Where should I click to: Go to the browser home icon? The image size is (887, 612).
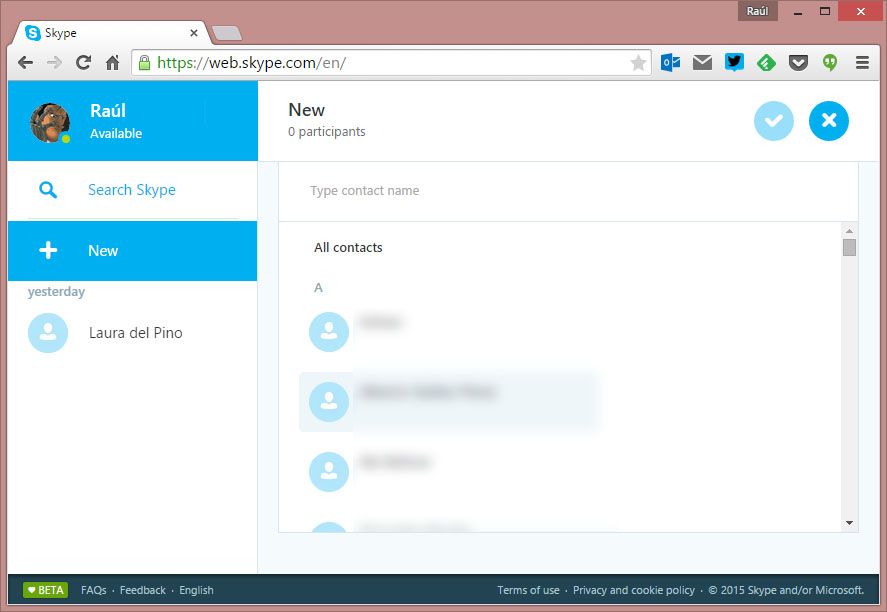113,62
